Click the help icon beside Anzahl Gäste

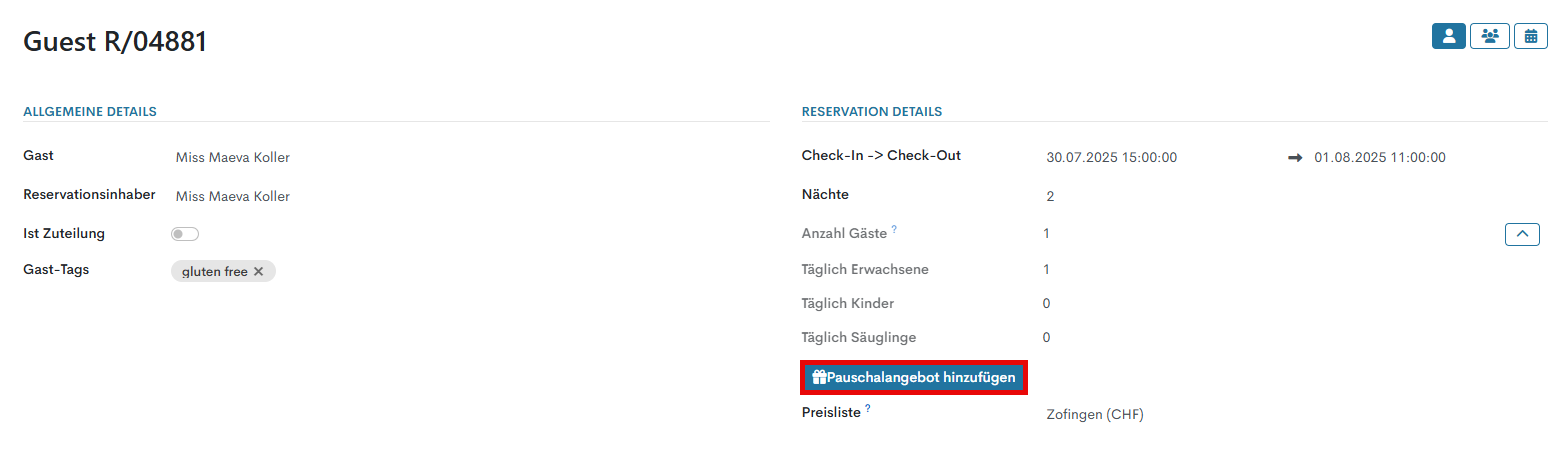click(894, 229)
